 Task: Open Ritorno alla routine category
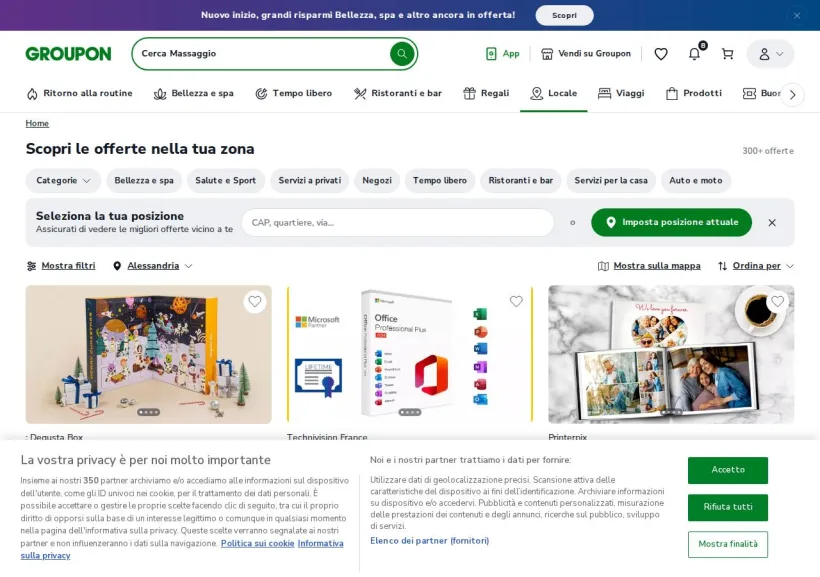point(79,93)
